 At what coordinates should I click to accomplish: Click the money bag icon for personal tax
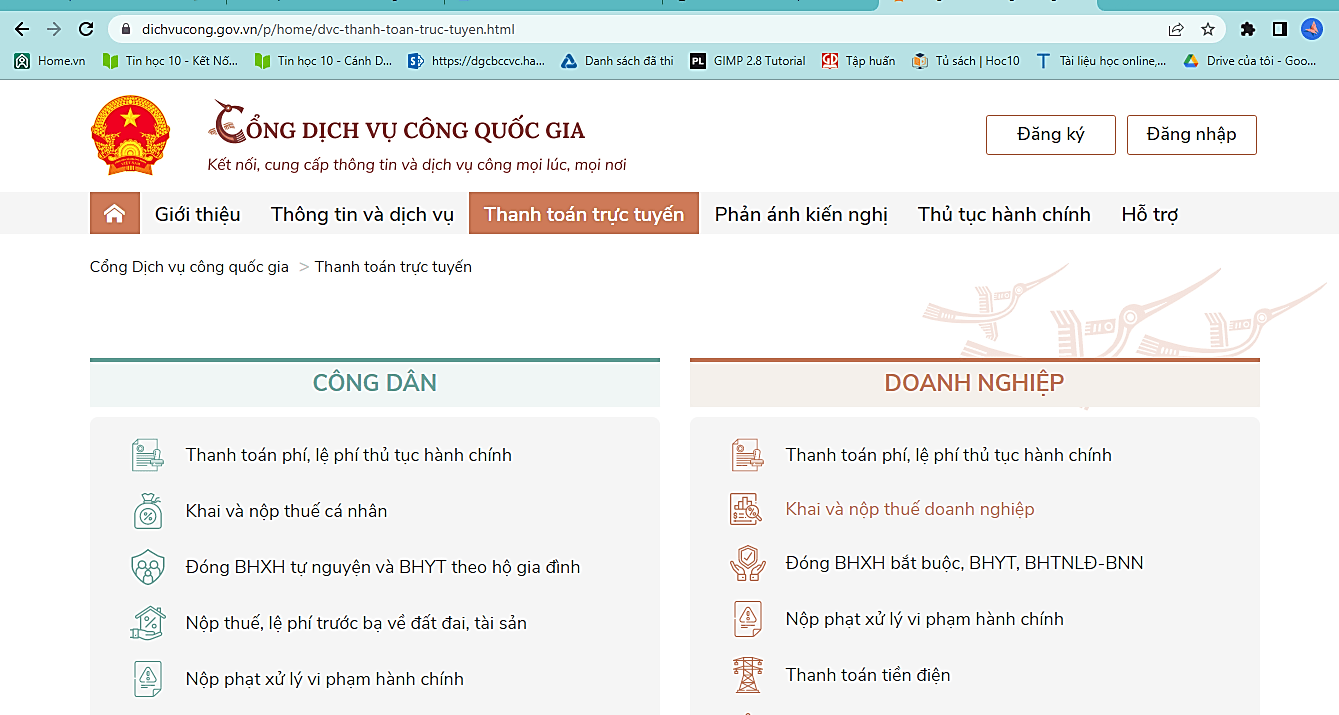(x=147, y=511)
